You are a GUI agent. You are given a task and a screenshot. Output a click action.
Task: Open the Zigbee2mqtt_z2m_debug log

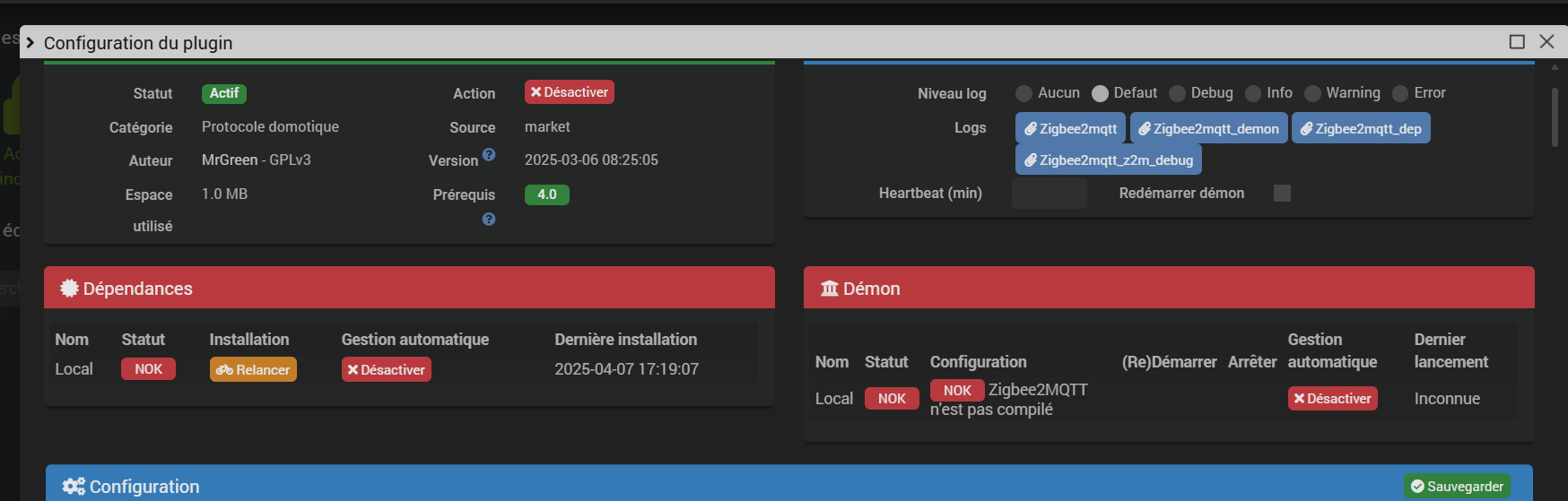pyautogui.click(x=1109, y=160)
